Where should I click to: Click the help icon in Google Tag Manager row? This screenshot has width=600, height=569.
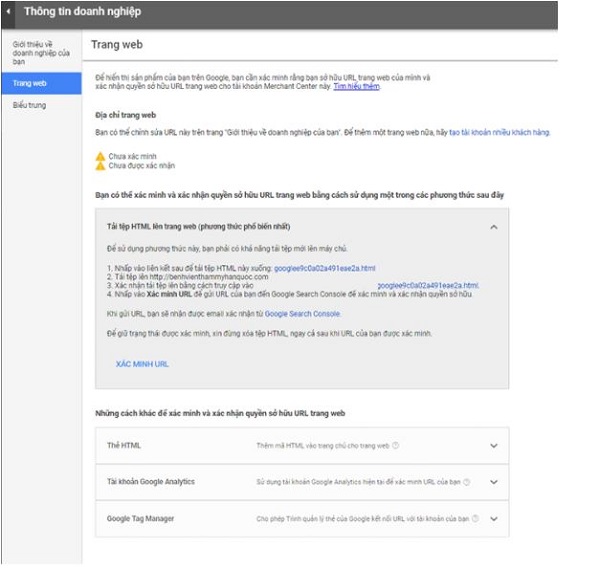pyautogui.click(x=475, y=519)
